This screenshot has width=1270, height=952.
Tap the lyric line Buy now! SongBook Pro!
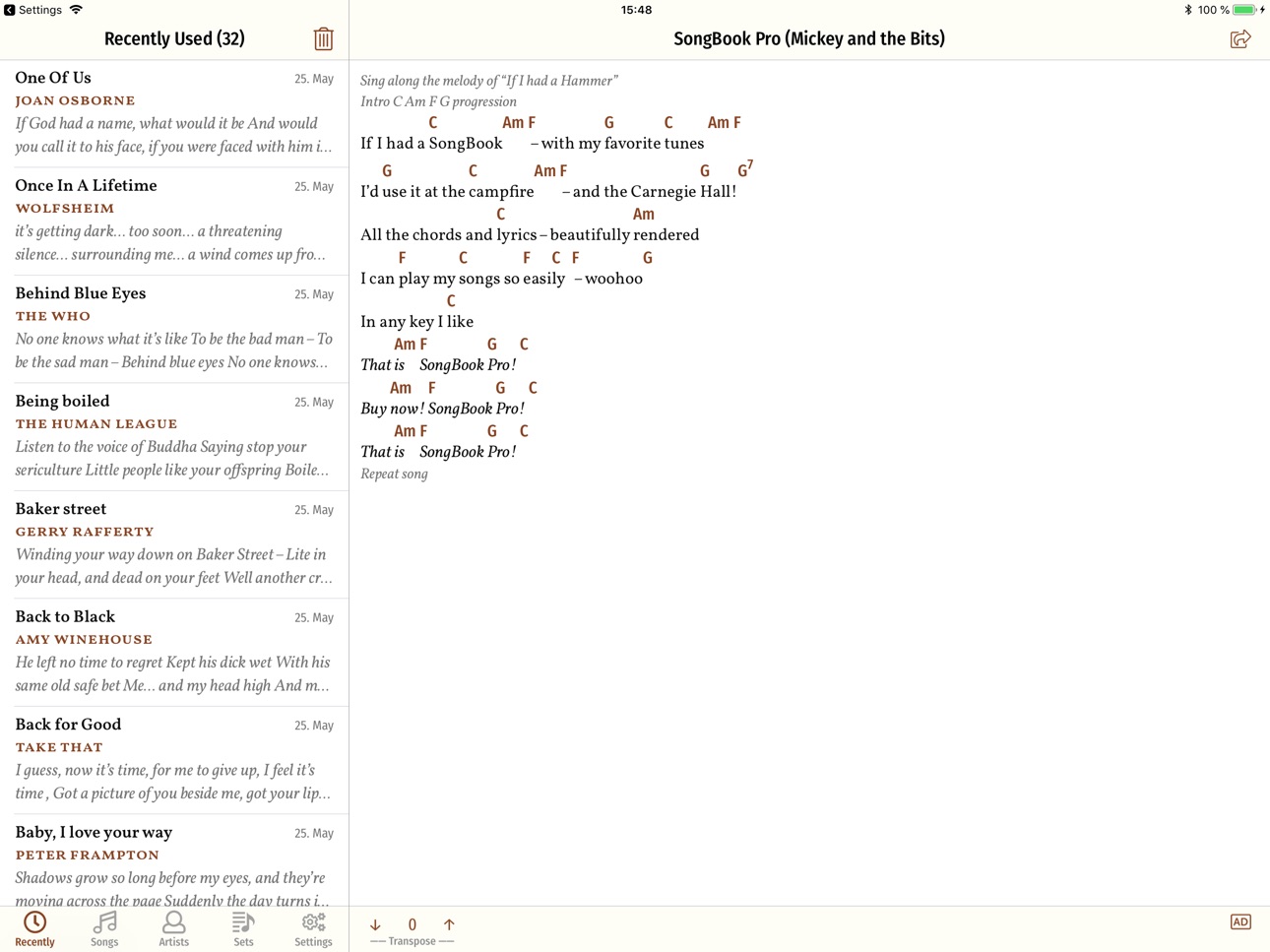pos(442,409)
